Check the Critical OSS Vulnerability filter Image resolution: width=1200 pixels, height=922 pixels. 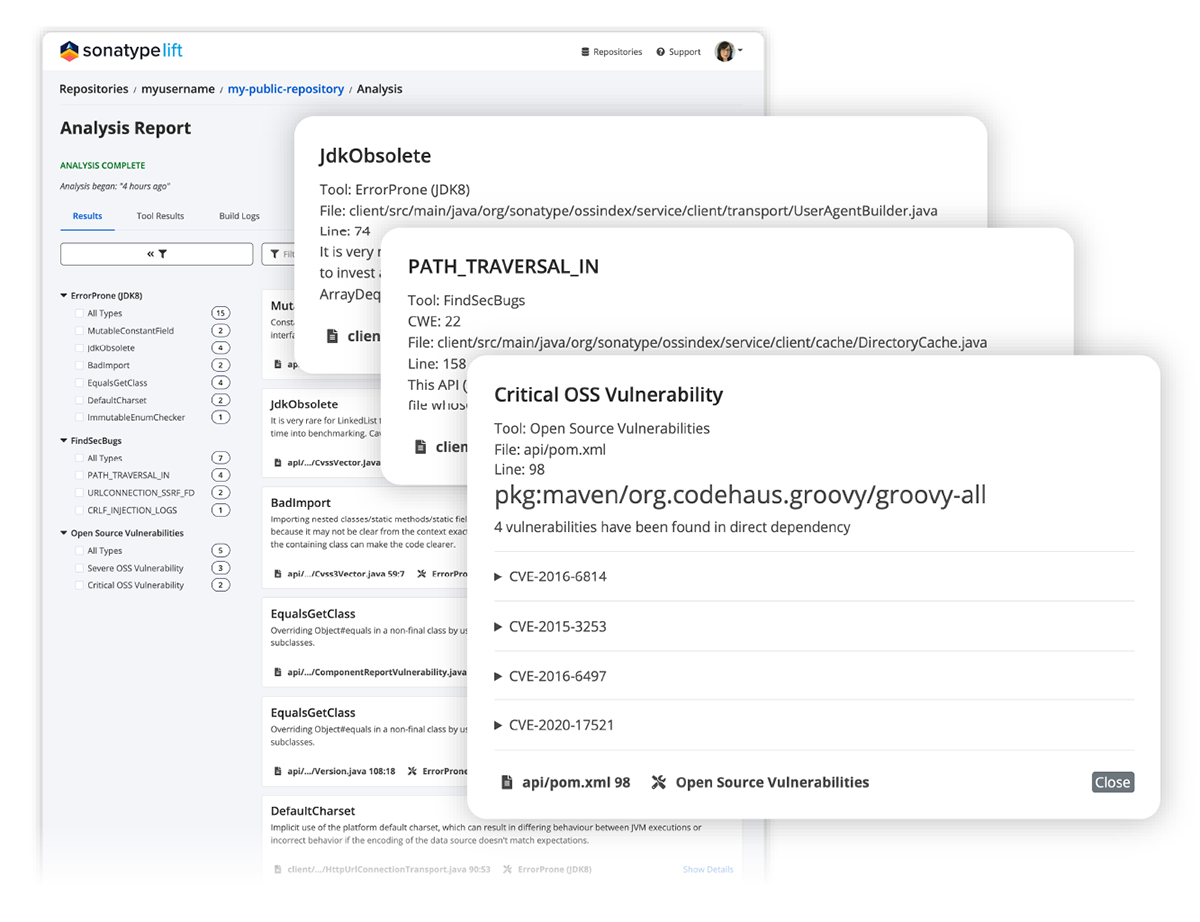click(x=79, y=585)
